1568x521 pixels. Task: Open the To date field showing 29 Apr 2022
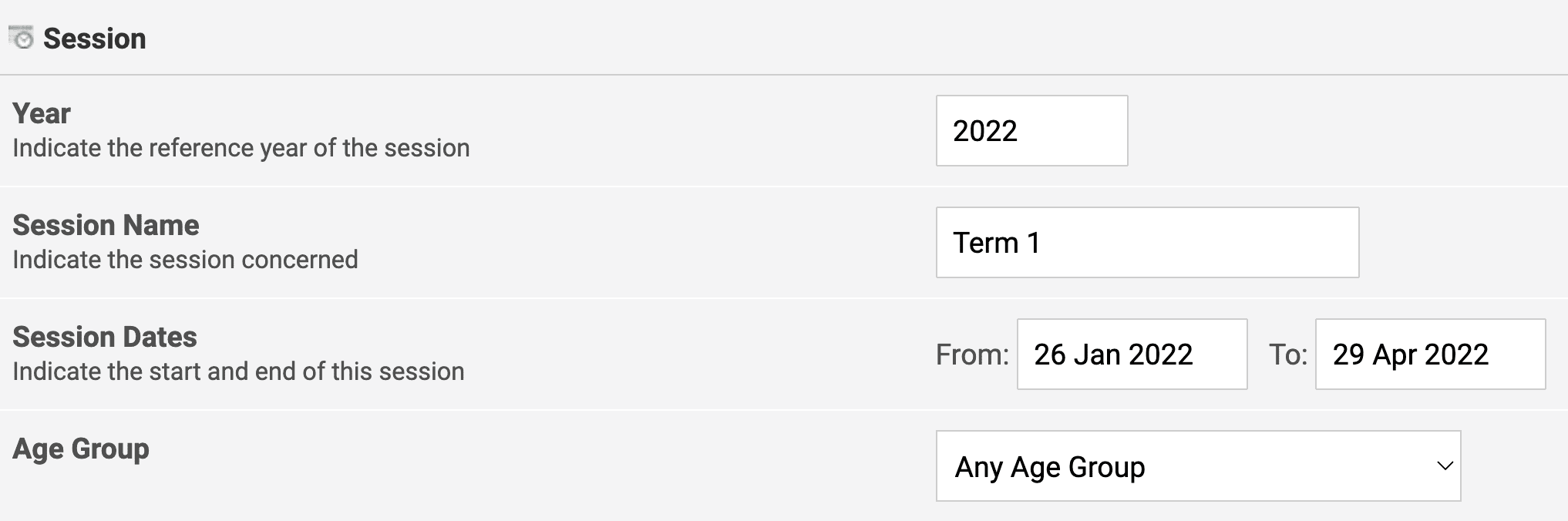1430,354
